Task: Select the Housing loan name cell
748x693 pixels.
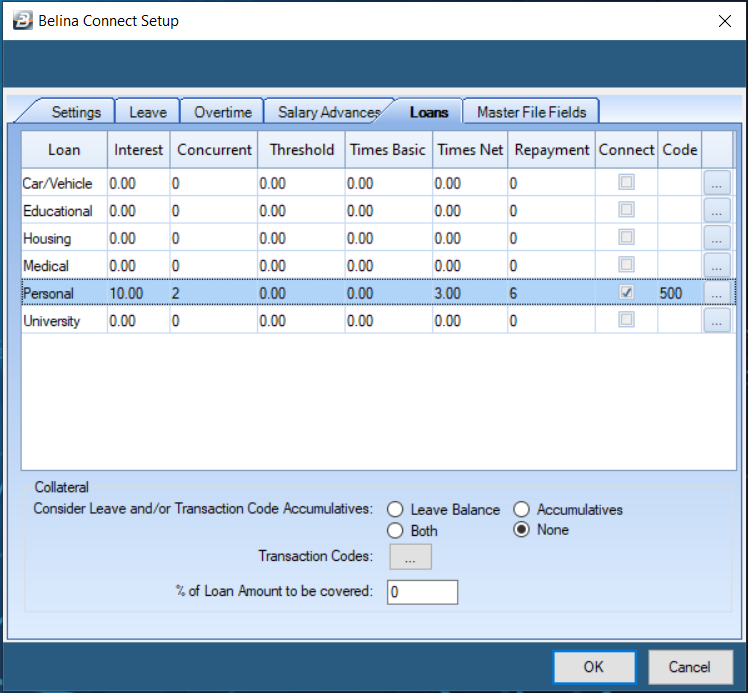Action: (64, 238)
